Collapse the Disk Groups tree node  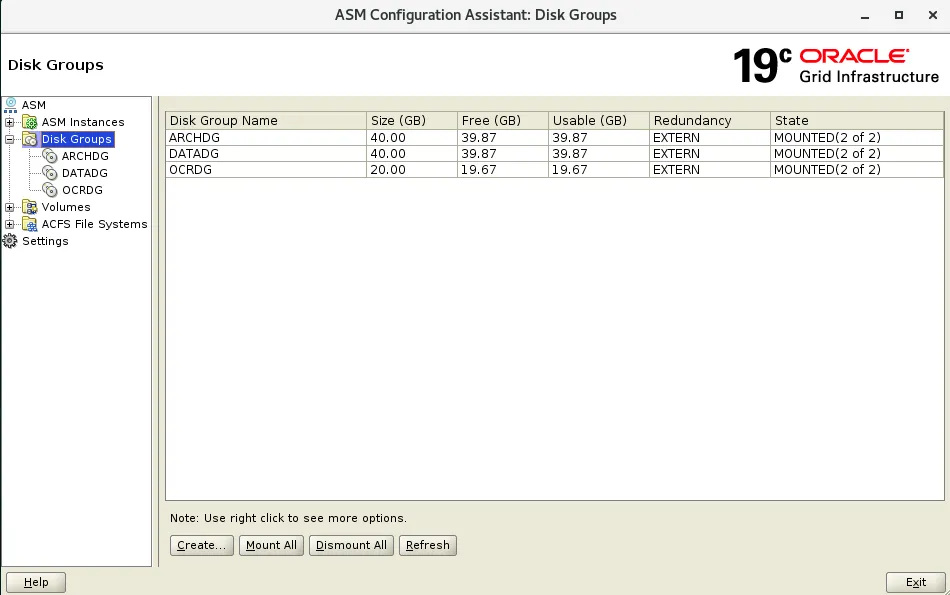(x=9, y=139)
